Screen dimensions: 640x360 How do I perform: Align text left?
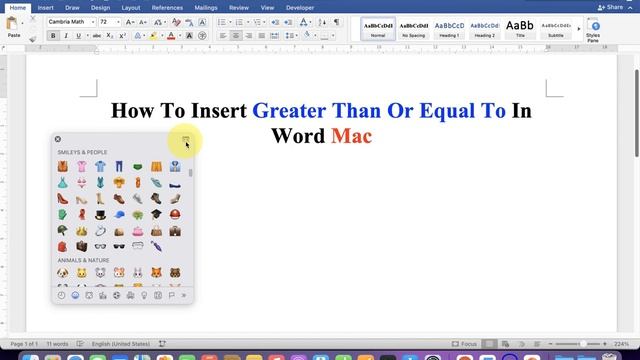point(223,36)
